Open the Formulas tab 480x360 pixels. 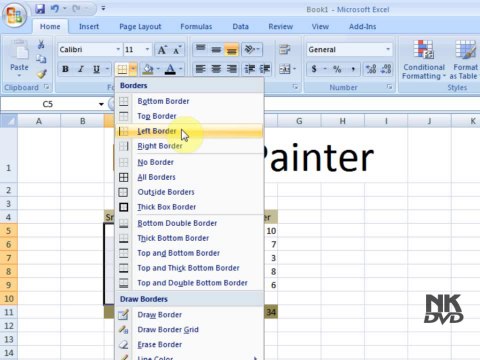[196, 27]
